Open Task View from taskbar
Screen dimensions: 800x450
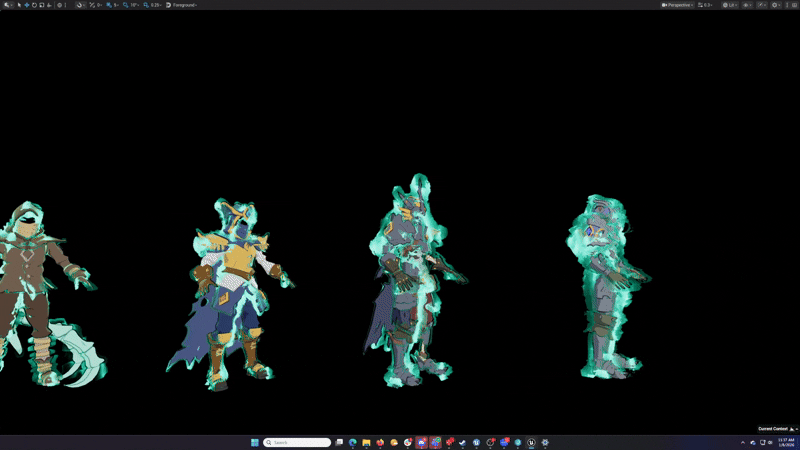click(339, 442)
